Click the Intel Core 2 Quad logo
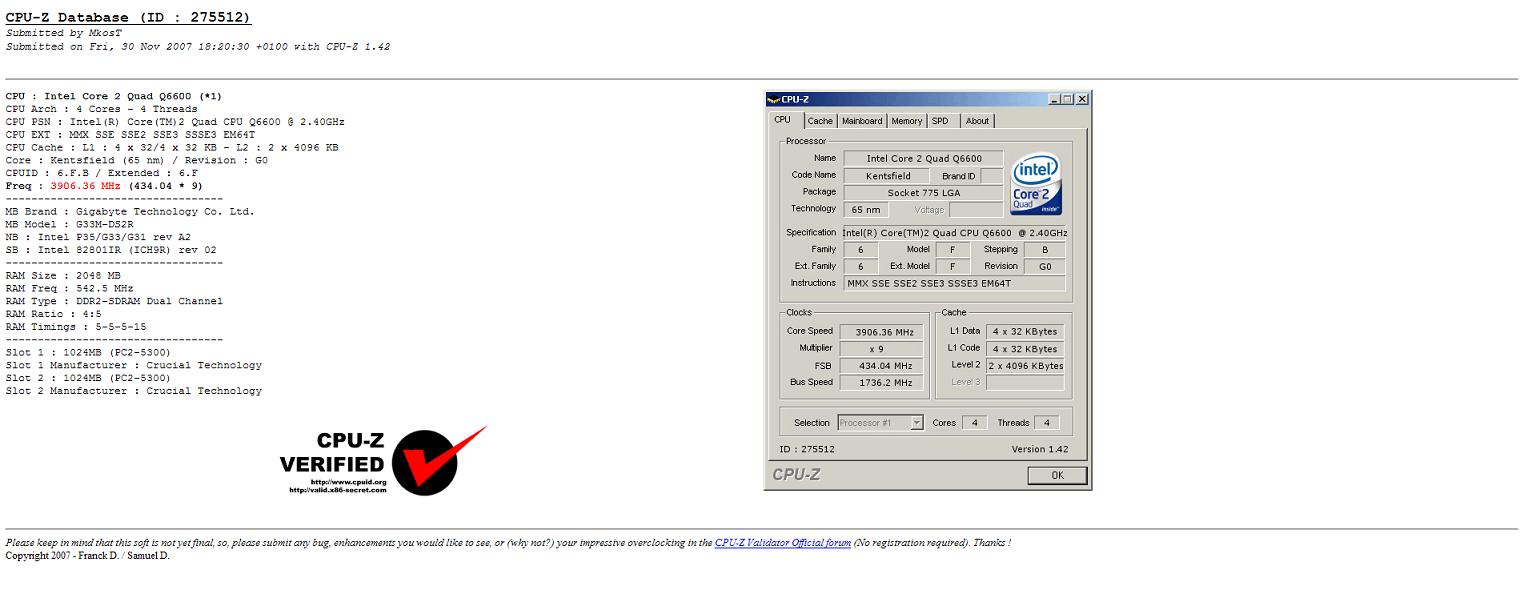Viewport: 1524px width, 590px height. (1035, 184)
